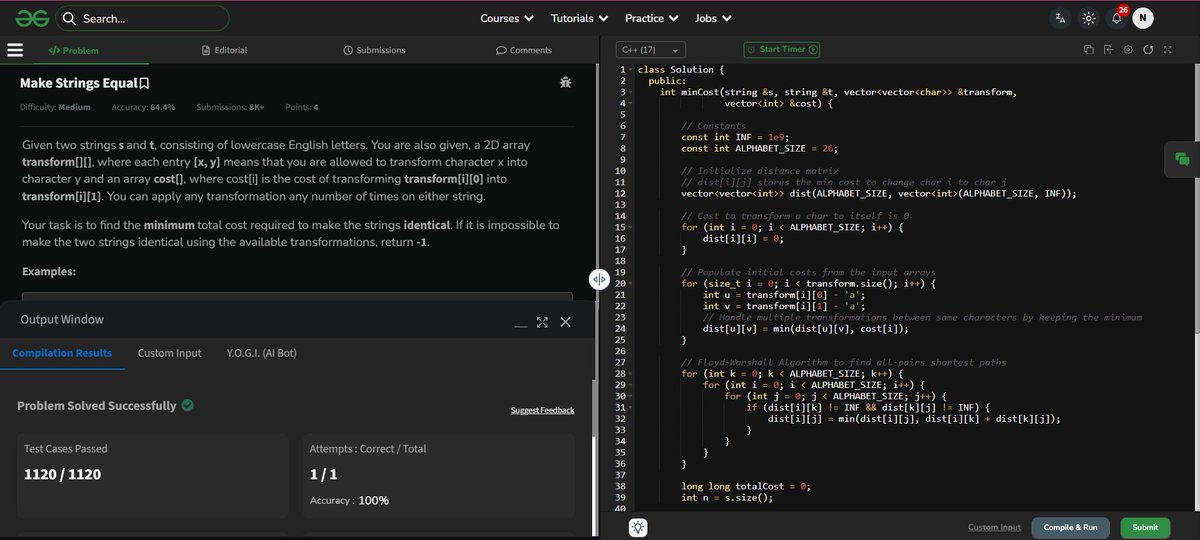Click the 'Accuracy: 64.4%' label
Screen dimensions: 1200x540
tap(143, 107)
